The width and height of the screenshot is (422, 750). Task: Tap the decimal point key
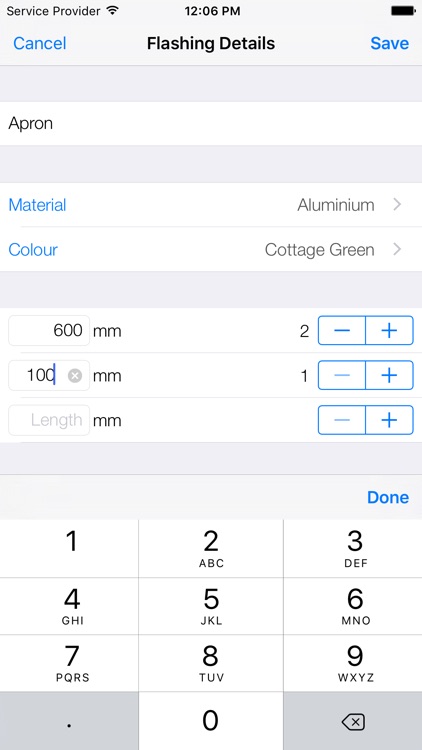click(69, 721)
